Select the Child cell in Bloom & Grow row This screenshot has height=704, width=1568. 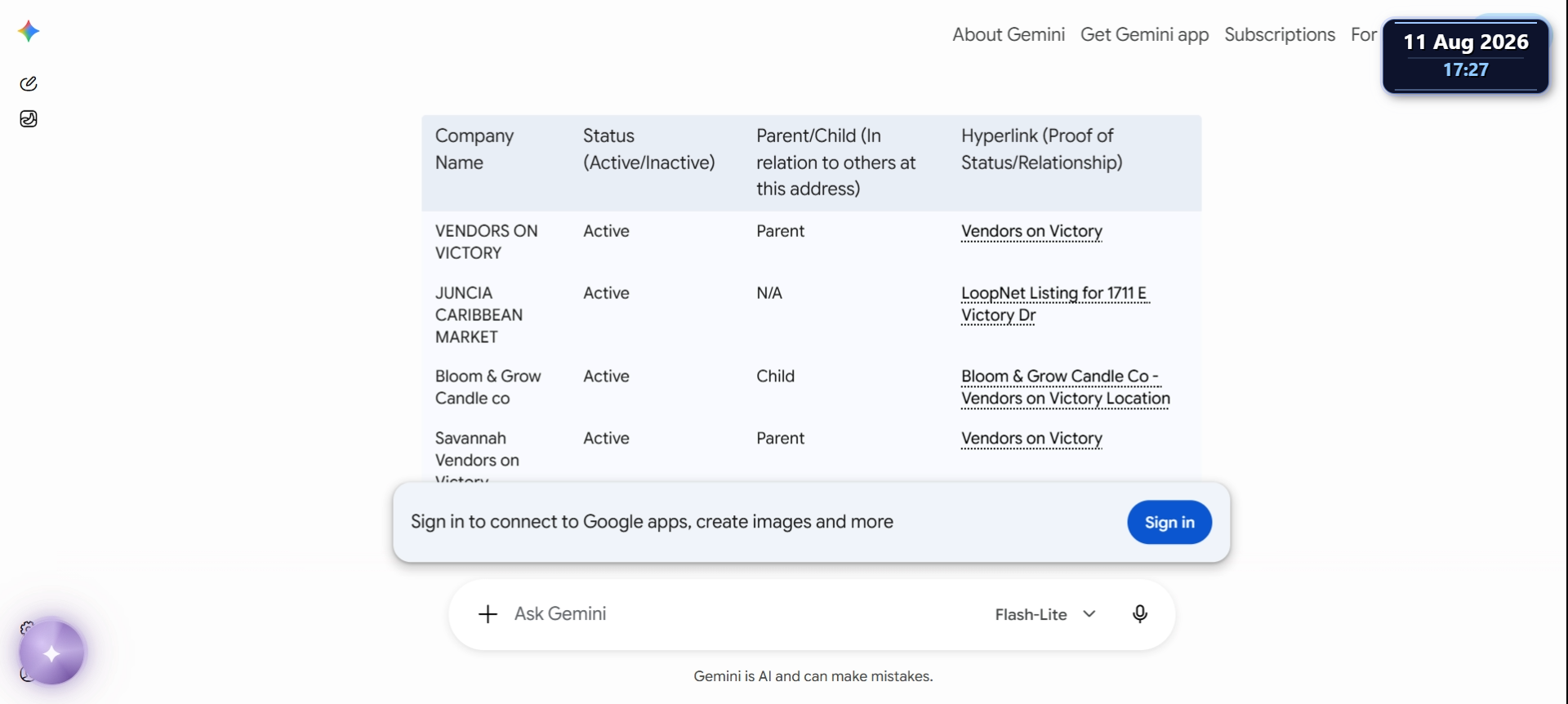click(775, 377)
